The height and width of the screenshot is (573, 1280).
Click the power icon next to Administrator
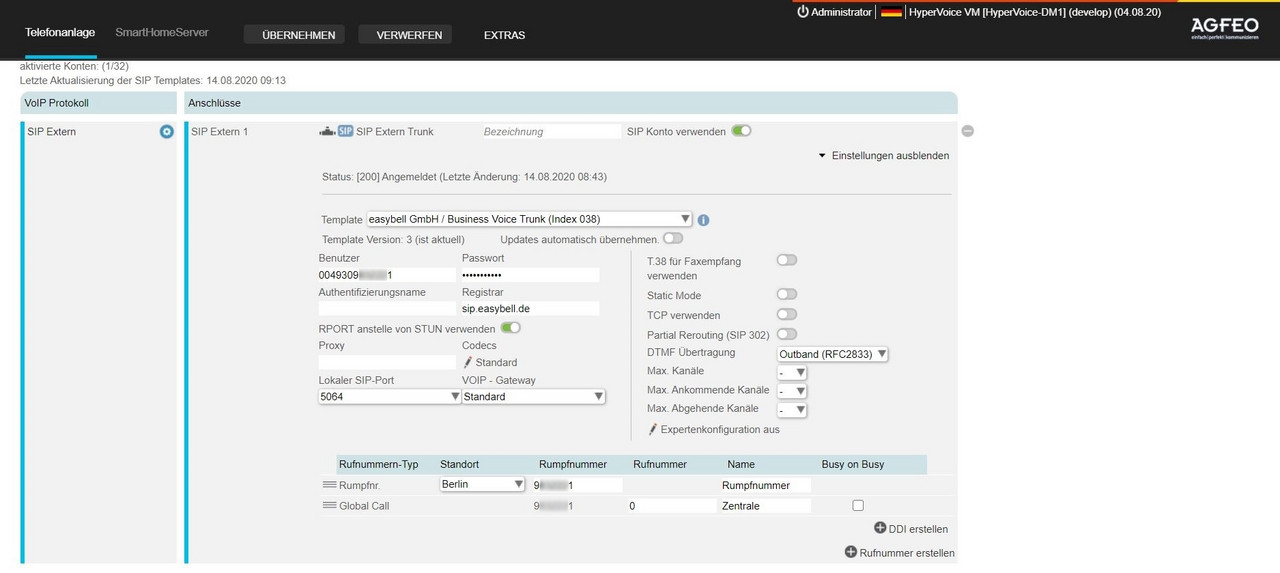pos(802,12)
